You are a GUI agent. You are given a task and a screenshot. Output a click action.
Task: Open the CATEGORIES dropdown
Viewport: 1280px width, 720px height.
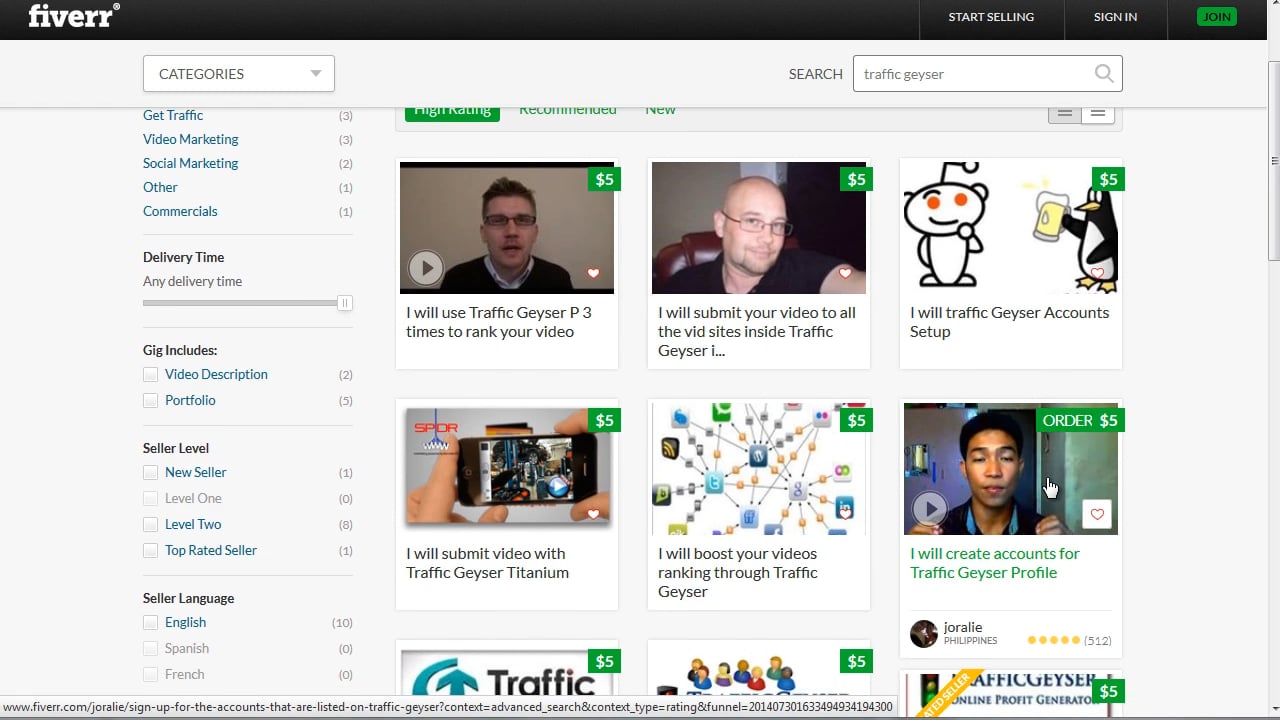(x=238, y=73)
